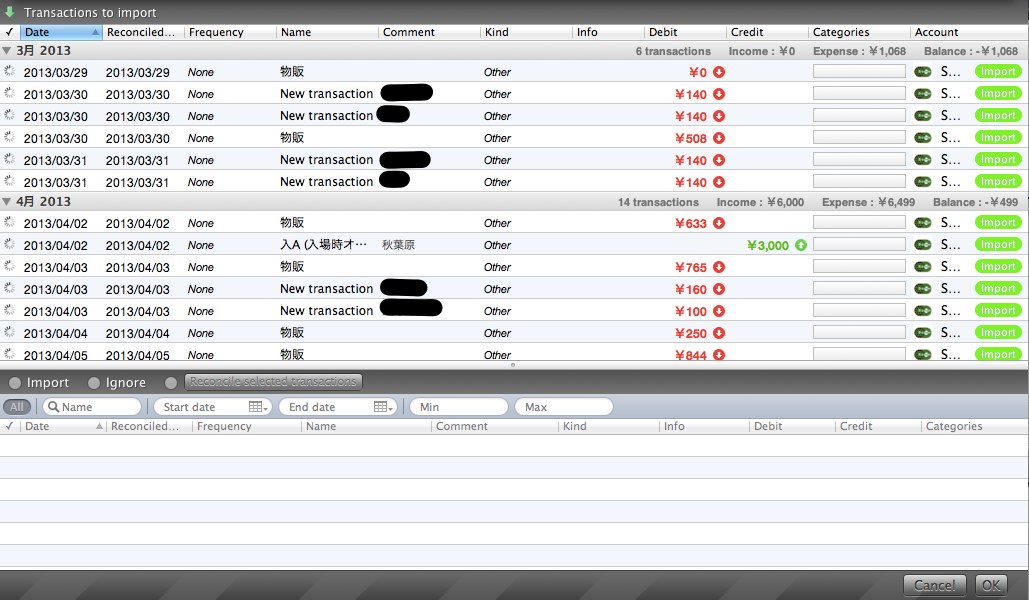Select the Import radio button
This screenshot has width=1029, height=600.
click(14, 383)
